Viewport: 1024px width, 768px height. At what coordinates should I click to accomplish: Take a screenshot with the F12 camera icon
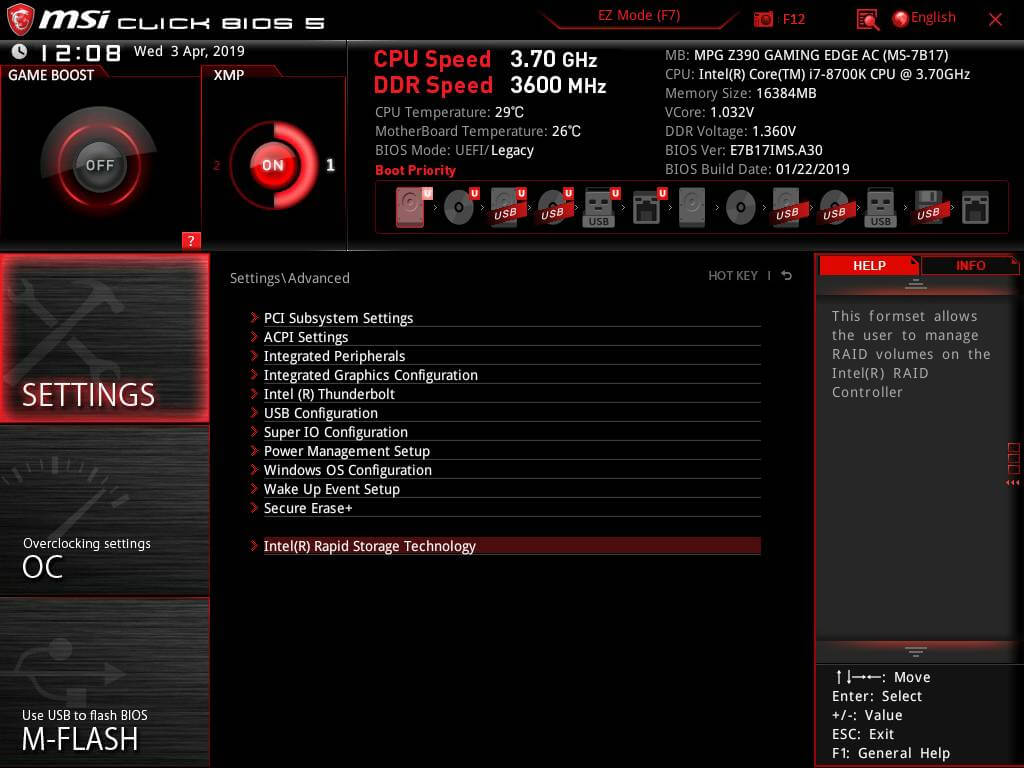pos(763,19)
